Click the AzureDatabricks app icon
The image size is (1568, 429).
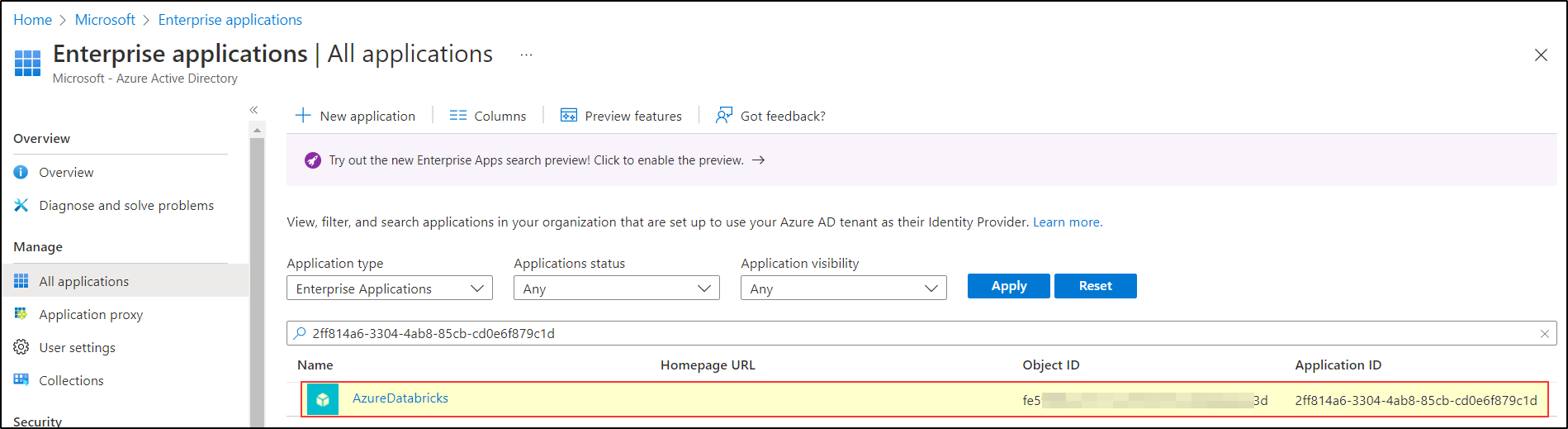pos(323,399)
